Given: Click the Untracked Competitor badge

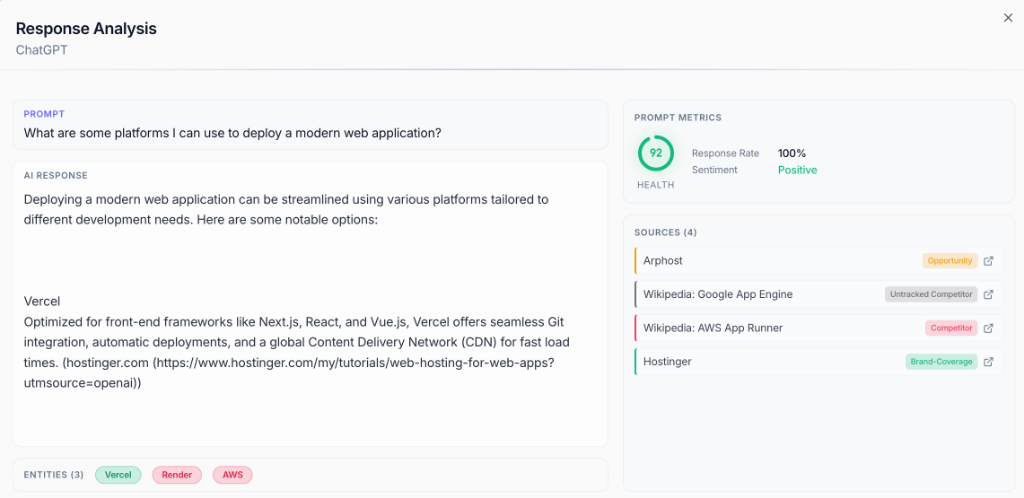Looking at the screenshot, I should pyautogui.click(x=931, y=295).
